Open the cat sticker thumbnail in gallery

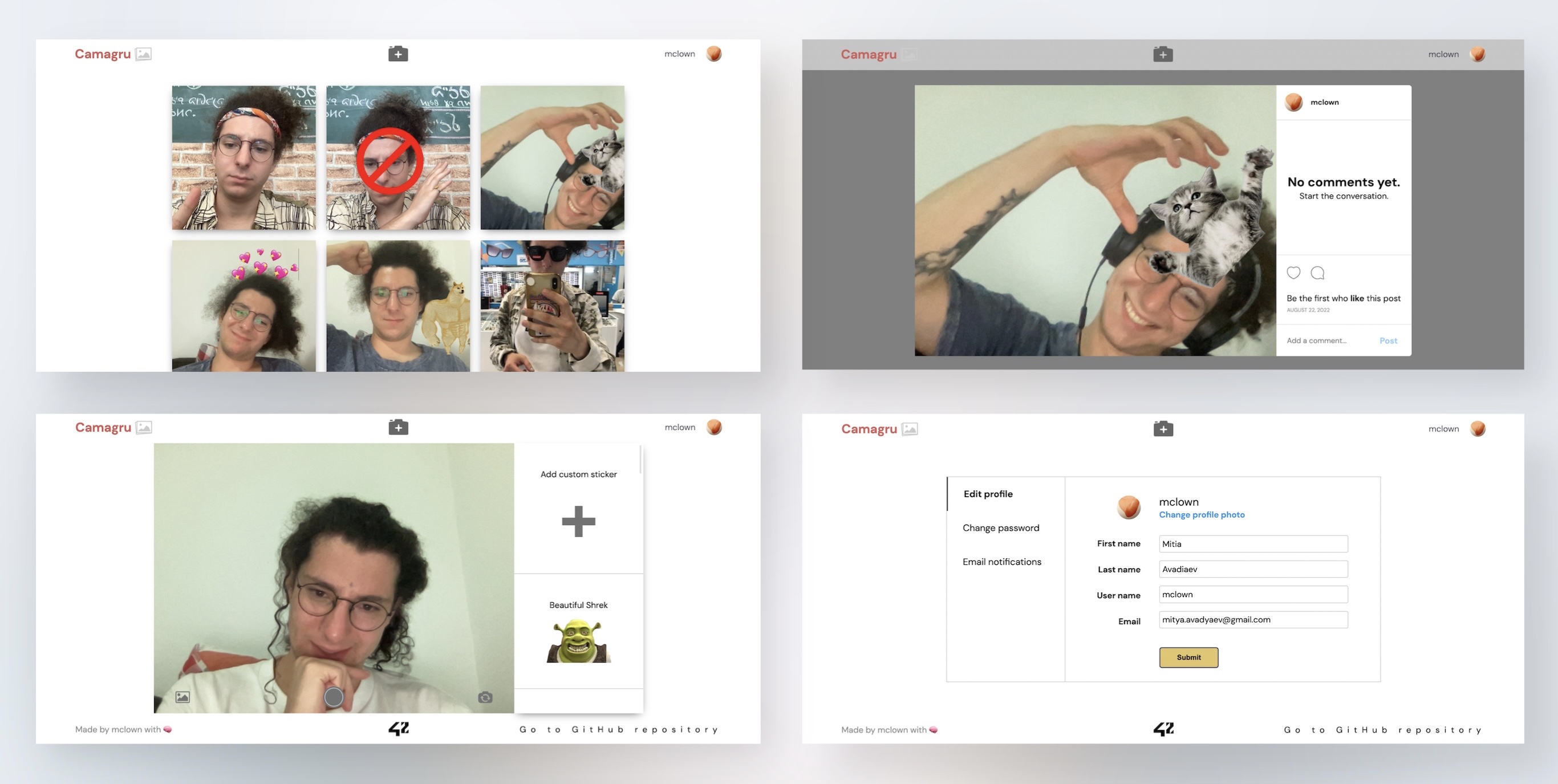coord(551,157)
